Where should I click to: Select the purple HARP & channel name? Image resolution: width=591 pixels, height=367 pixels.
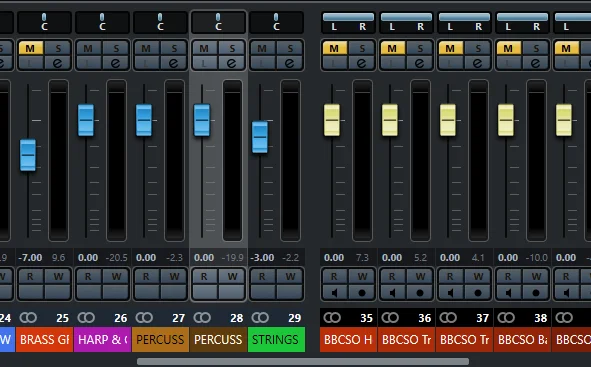(103, 339)
